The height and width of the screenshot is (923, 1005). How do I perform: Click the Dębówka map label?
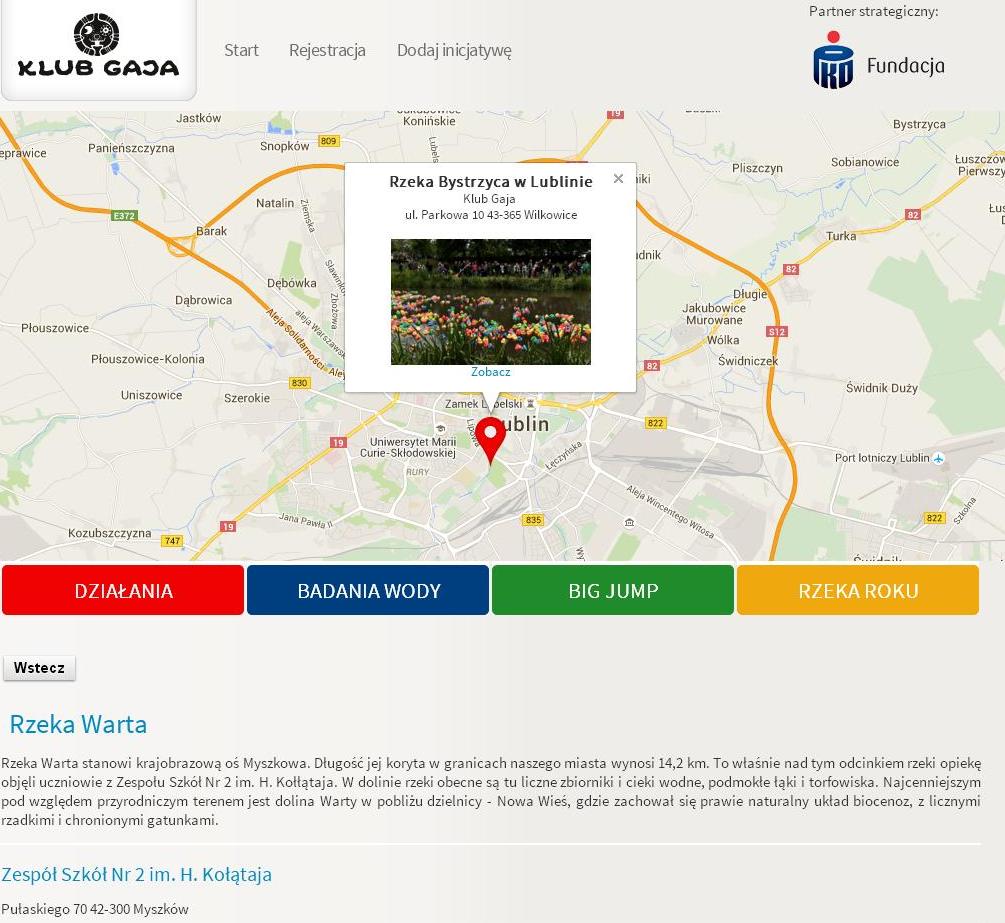pos(292,283)
